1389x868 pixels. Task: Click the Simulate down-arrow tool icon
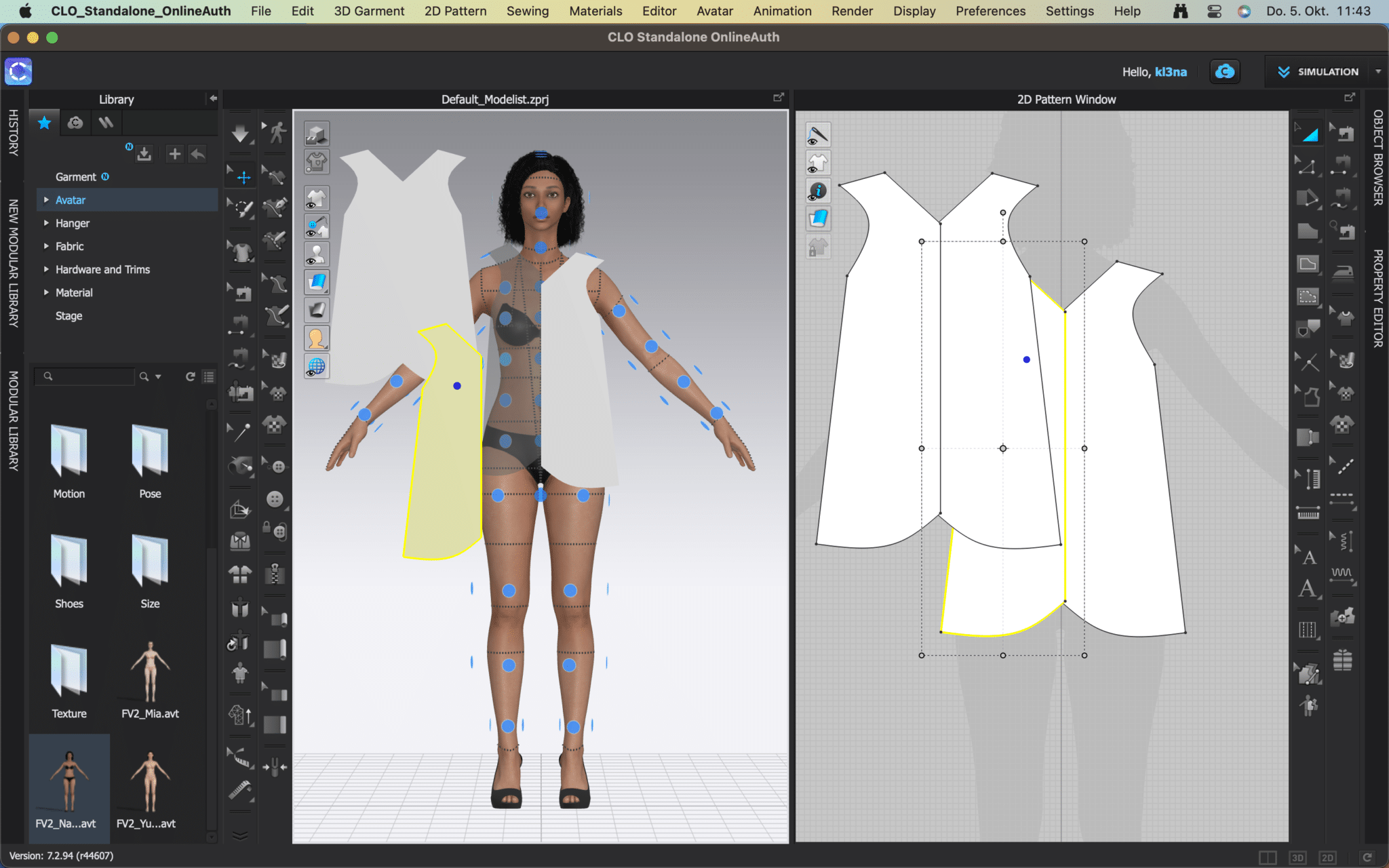(241, 134)
